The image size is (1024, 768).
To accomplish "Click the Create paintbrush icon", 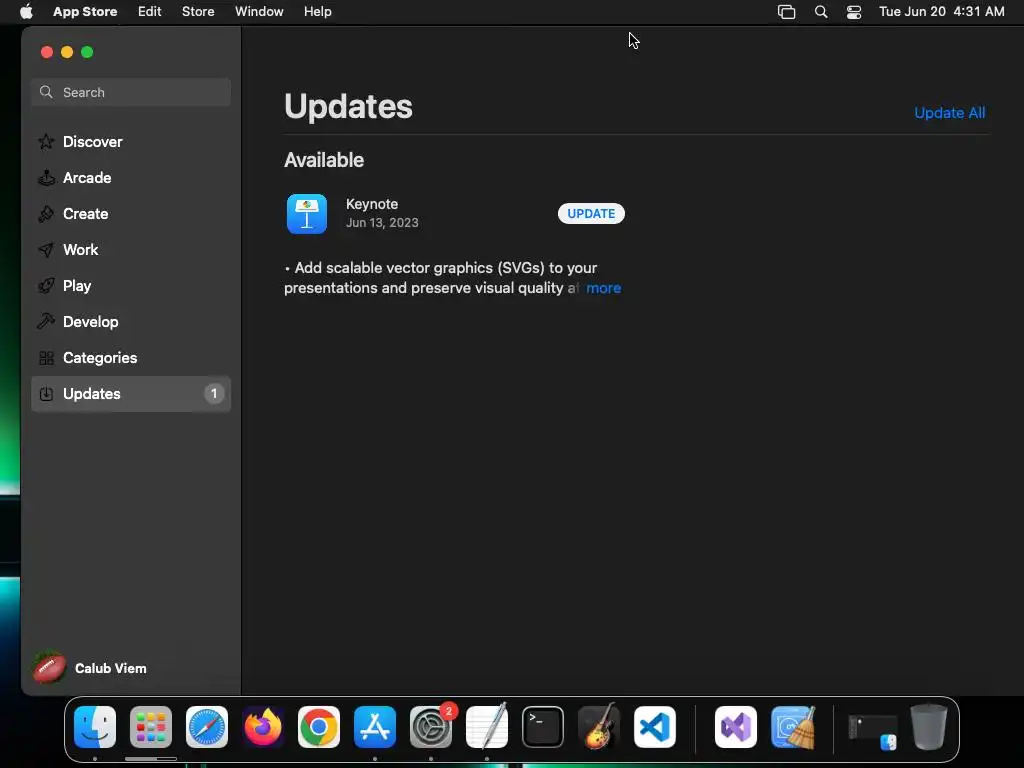I will pos(46,214).
